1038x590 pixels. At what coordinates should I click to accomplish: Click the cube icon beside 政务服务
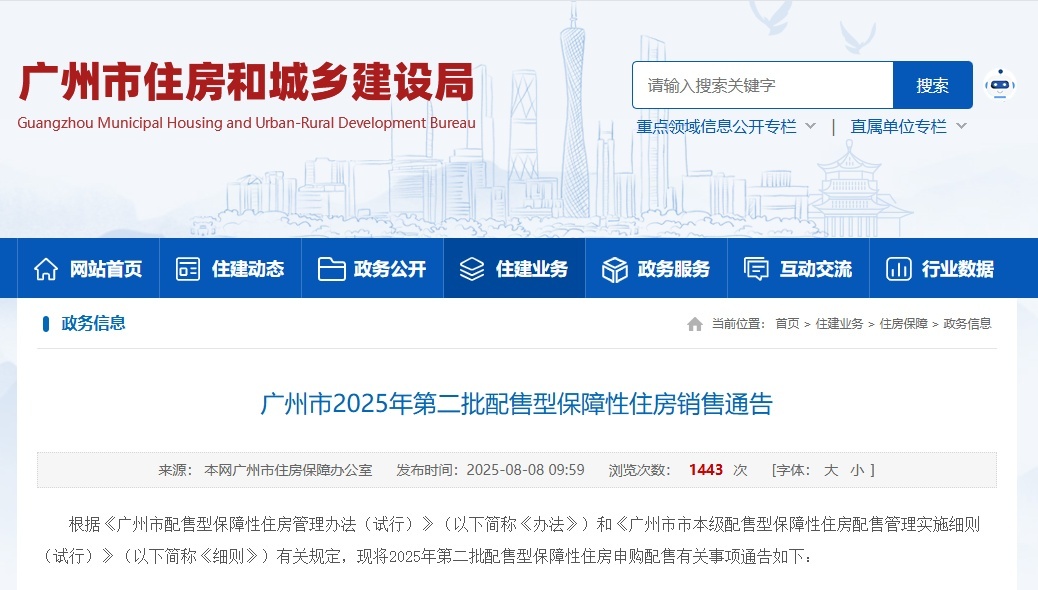click(x=614, y=269)
